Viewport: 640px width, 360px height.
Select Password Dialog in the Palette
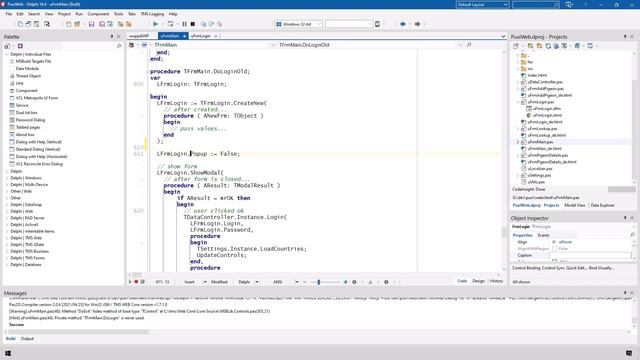click(x=30, y=120)
